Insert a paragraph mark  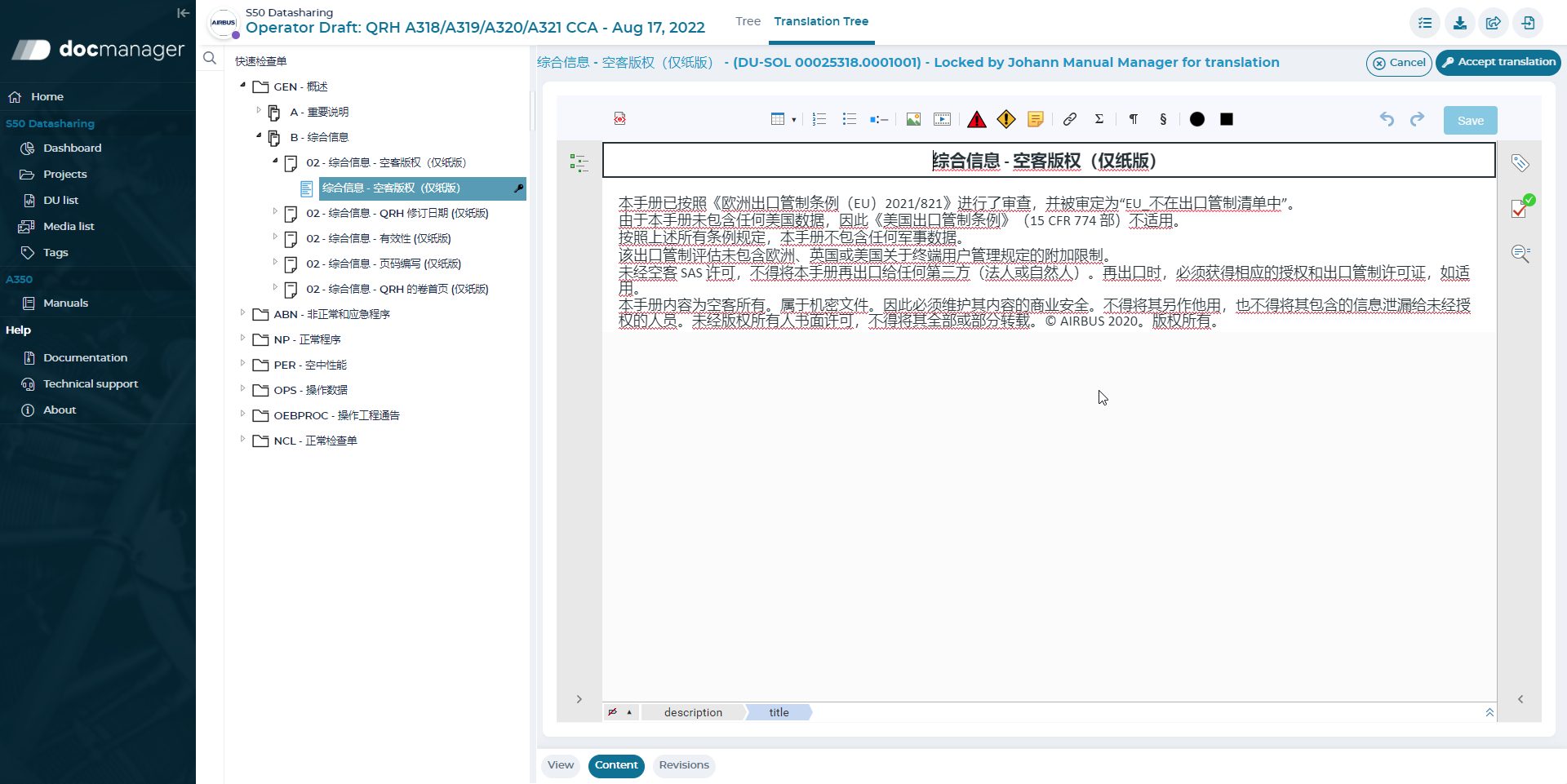(1134, 119)
